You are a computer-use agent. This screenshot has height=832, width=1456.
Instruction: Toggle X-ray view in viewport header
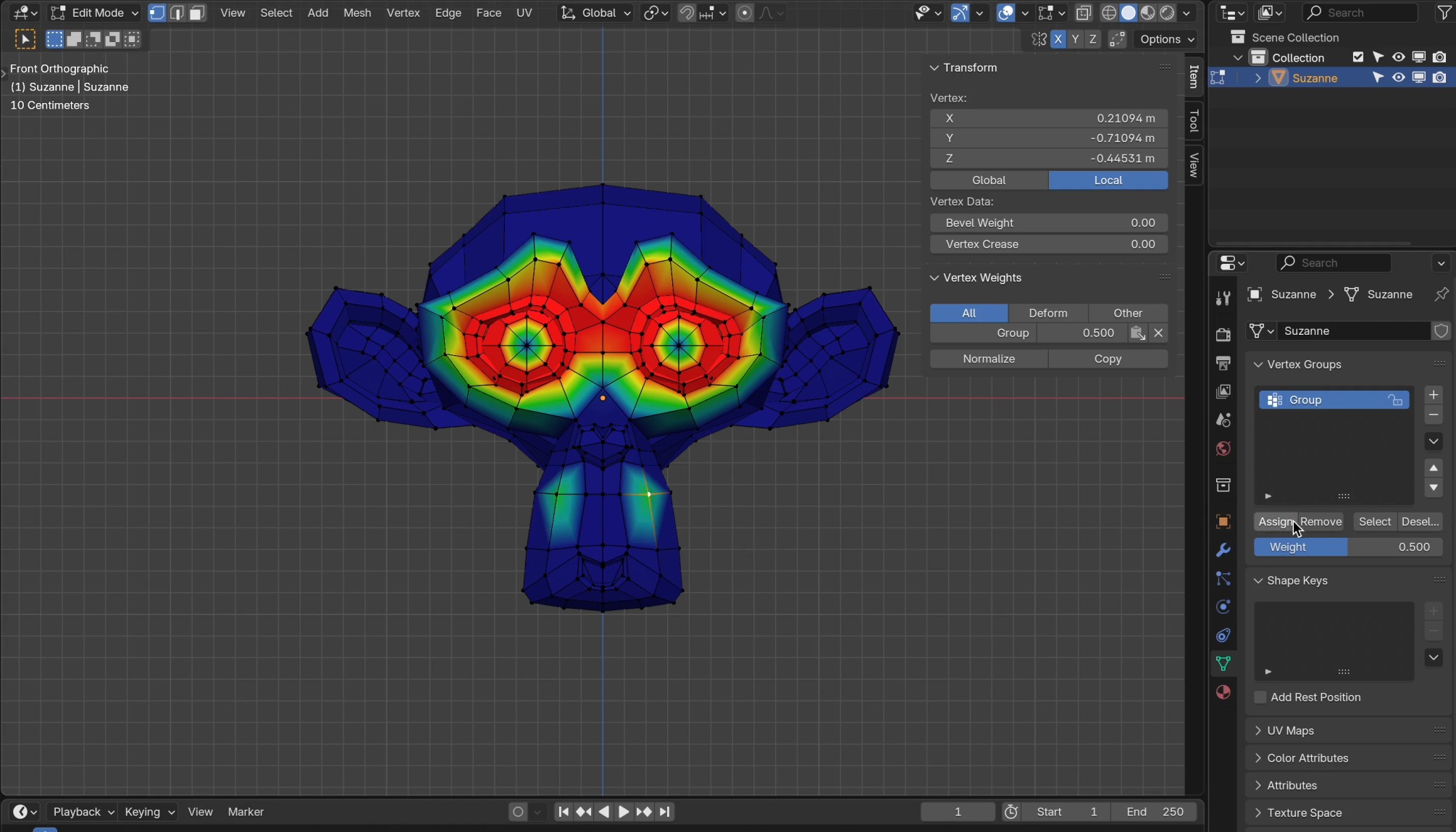click(1084, 12)
